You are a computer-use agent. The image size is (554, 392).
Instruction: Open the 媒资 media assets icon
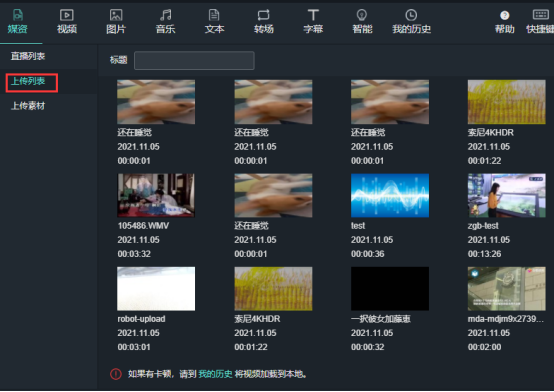pyautogui.click(x=18, y=16)
